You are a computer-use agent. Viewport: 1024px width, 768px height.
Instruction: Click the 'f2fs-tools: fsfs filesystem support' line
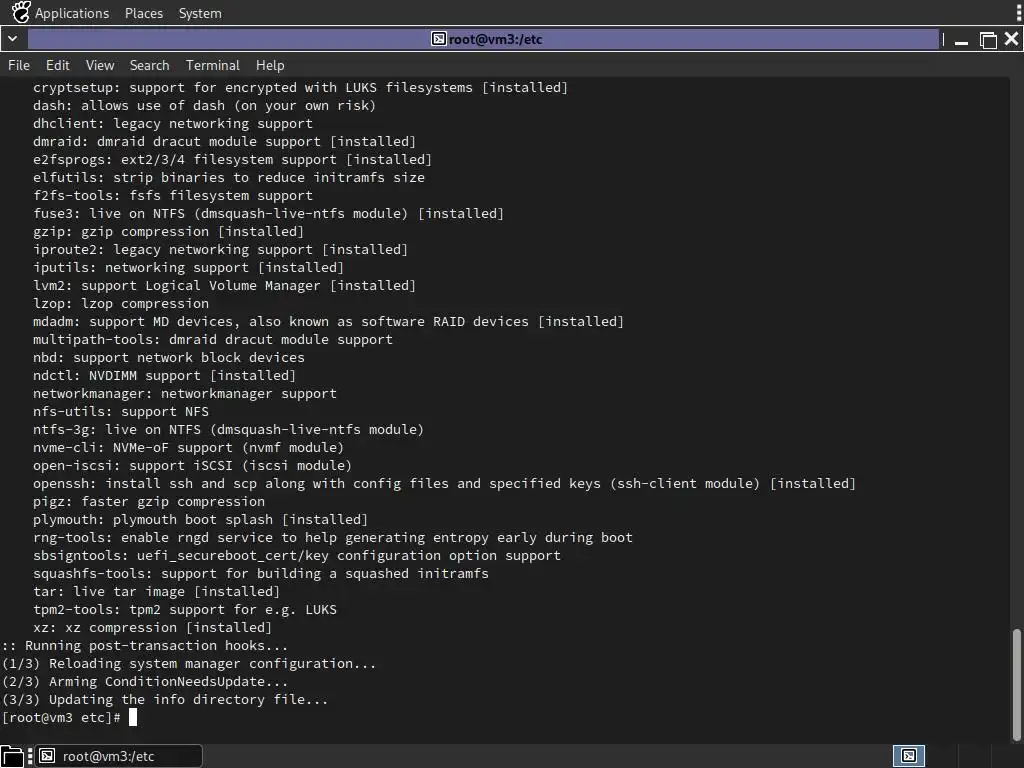(x=173, y=195)
